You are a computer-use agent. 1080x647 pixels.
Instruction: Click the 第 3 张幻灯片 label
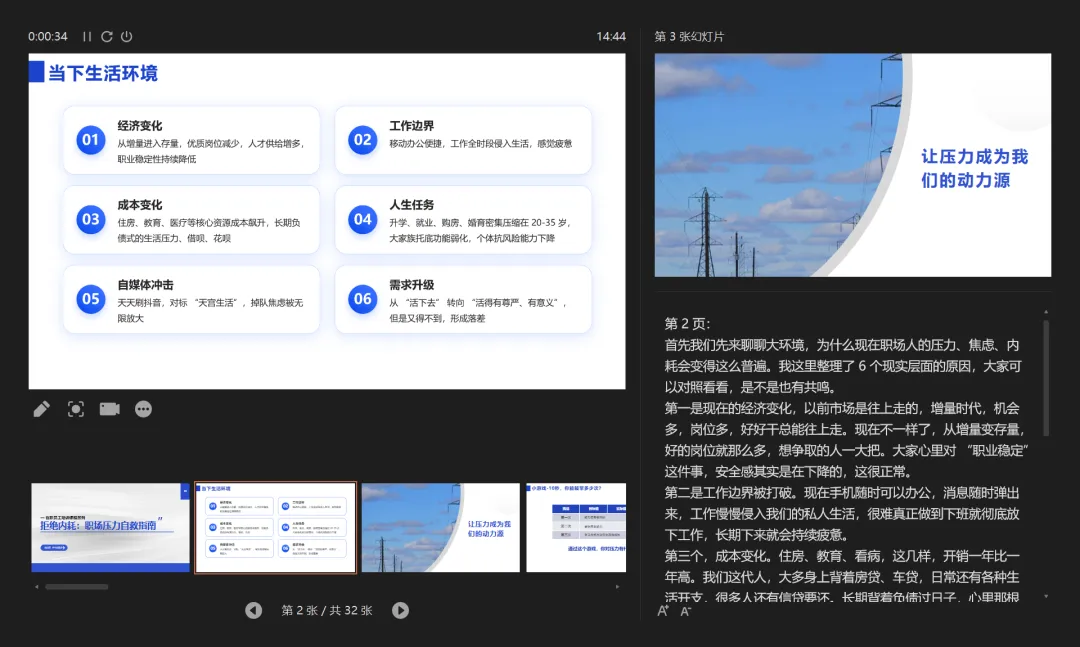click(689, 37)
